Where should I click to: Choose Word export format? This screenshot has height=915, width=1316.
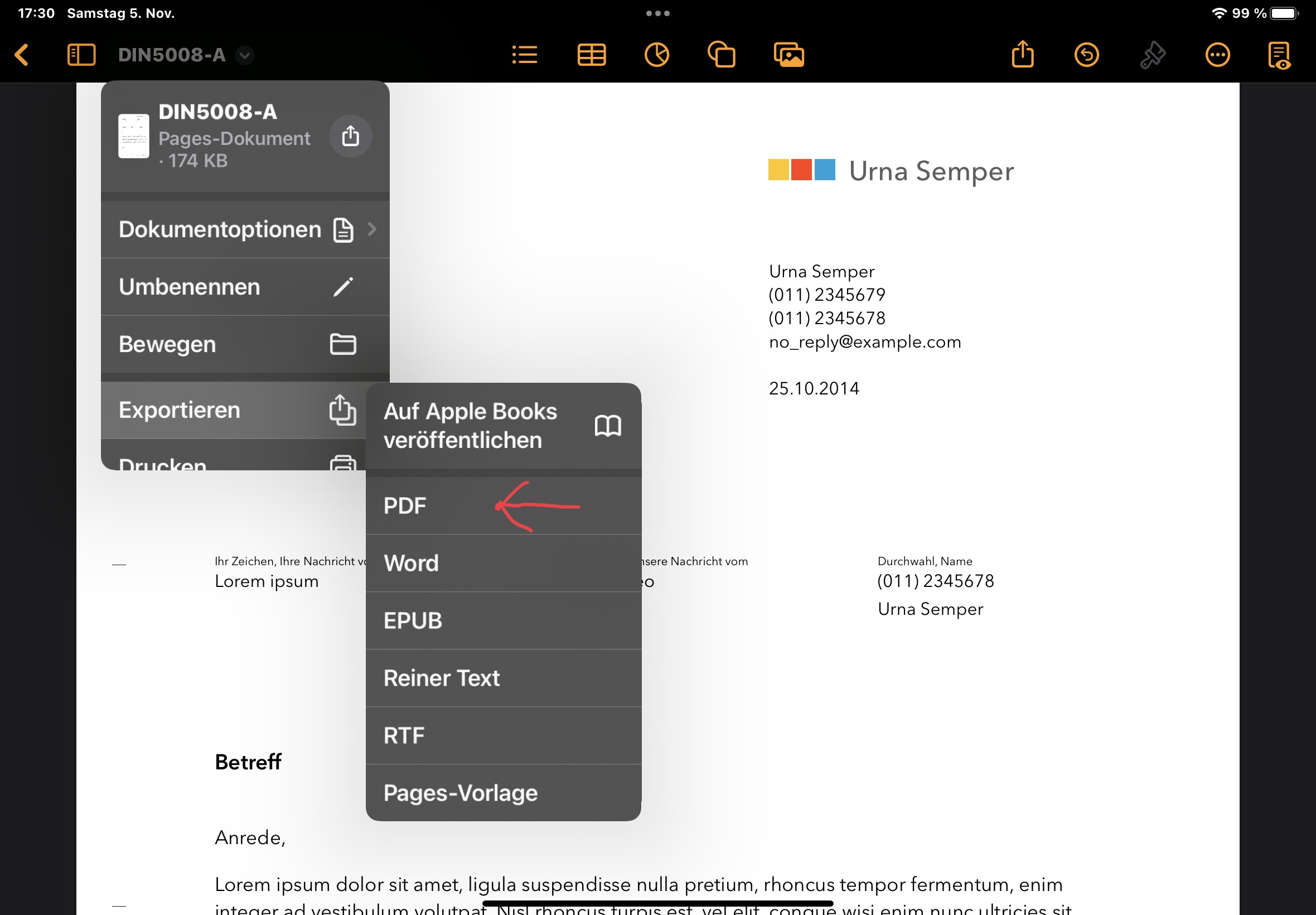[412, 563]
